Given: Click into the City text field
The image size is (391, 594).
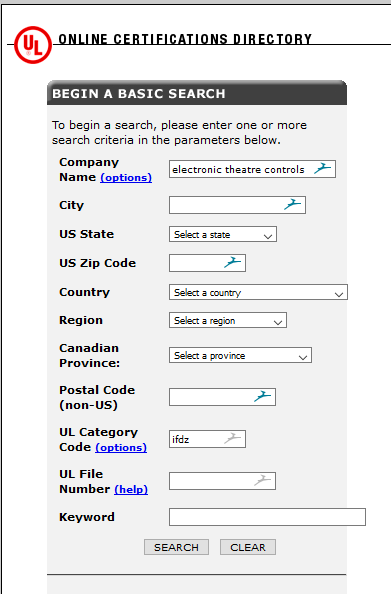Looking at the screenshot, I should click(x=237, y=205).
